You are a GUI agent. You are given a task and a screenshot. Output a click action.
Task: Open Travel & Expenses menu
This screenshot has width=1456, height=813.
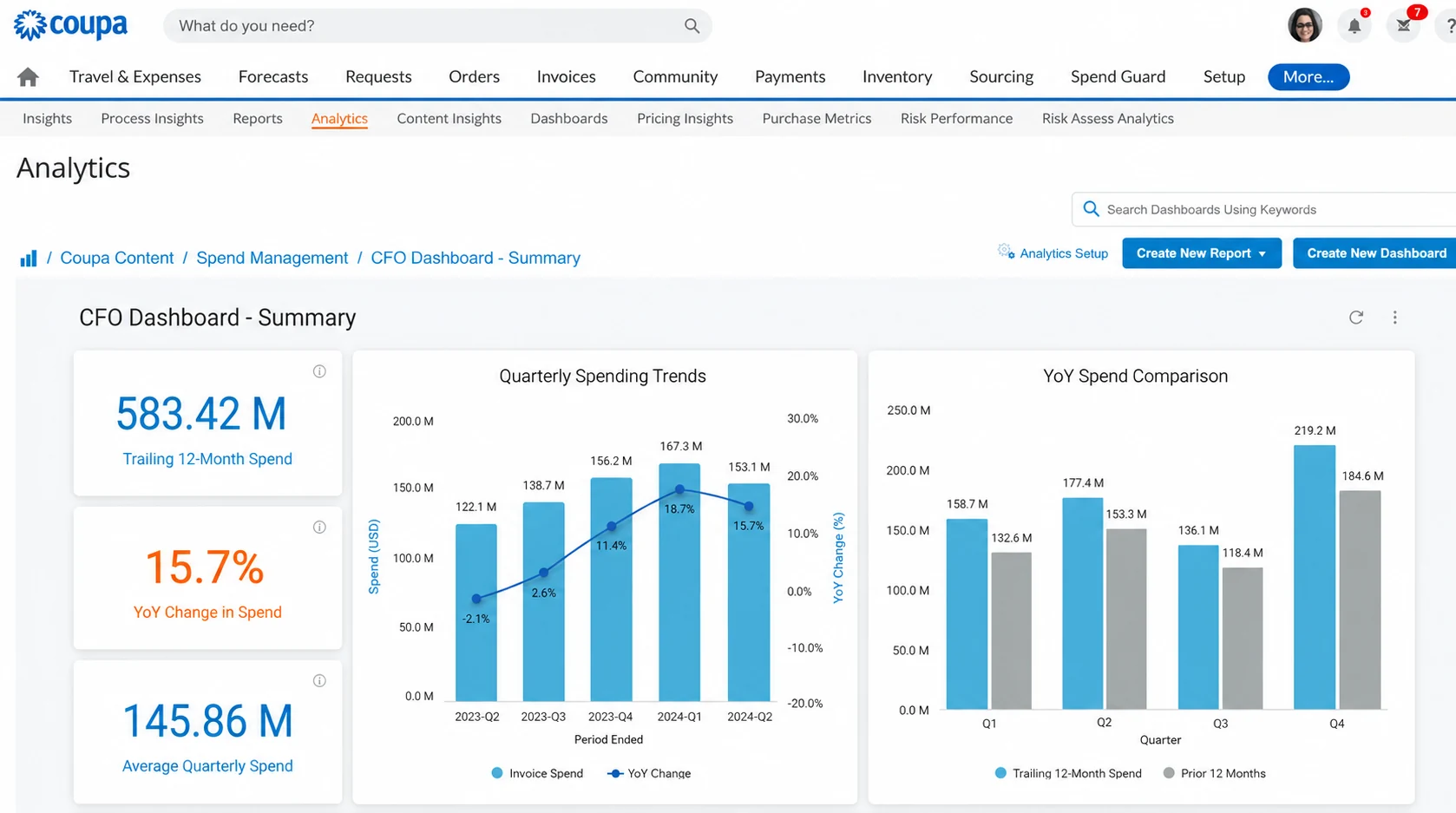point(135,77)
